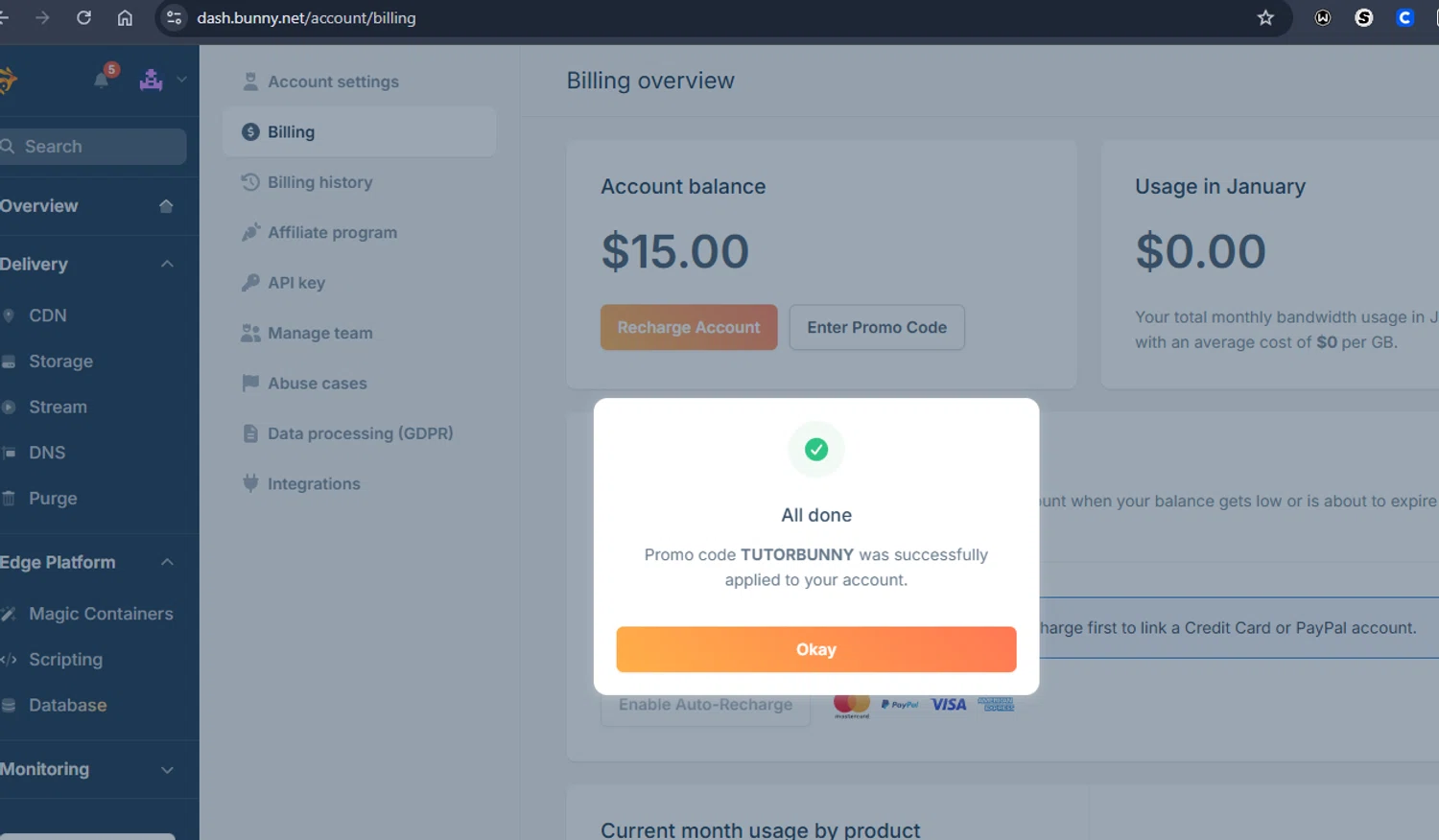Open the S browser extension
The height and width of the screenshot is (840, 1439).
click(1364, 17)
